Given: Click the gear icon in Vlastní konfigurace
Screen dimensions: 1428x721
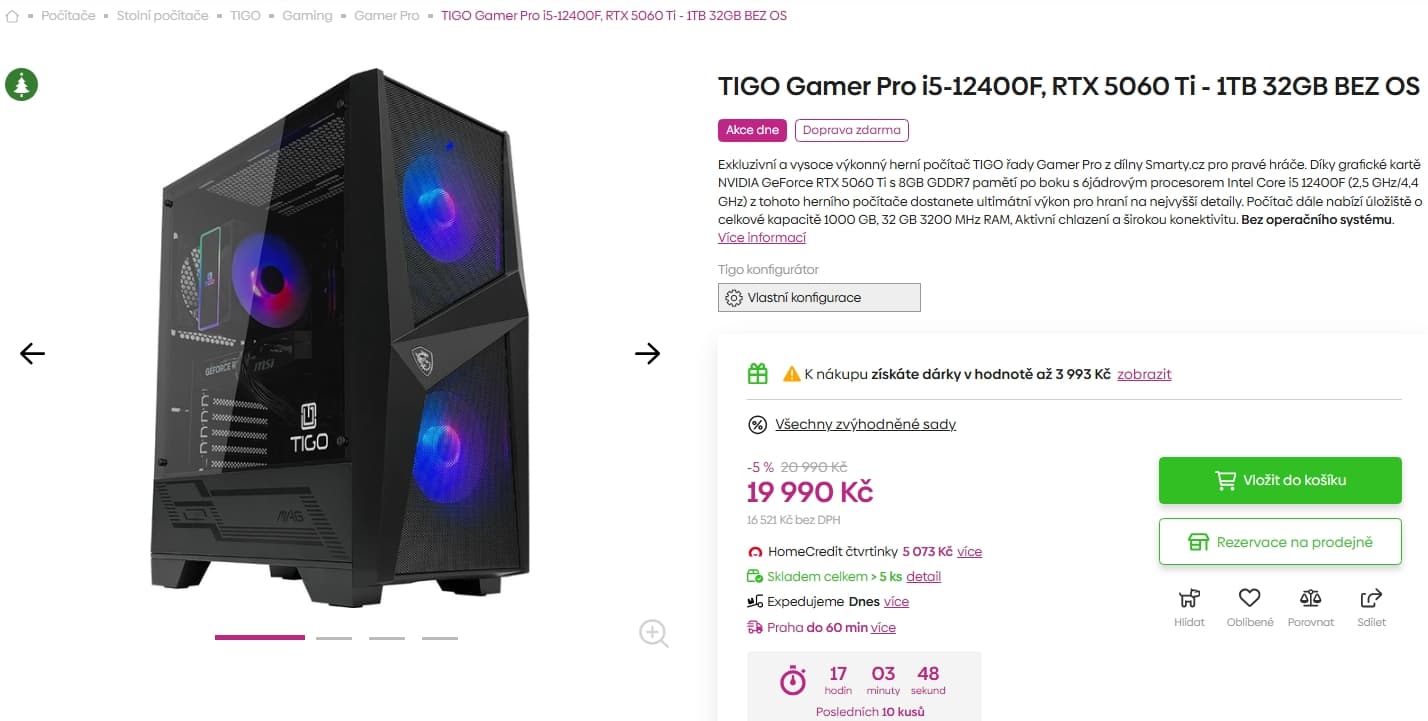Looking at the screenshot, I should [735, 297].
